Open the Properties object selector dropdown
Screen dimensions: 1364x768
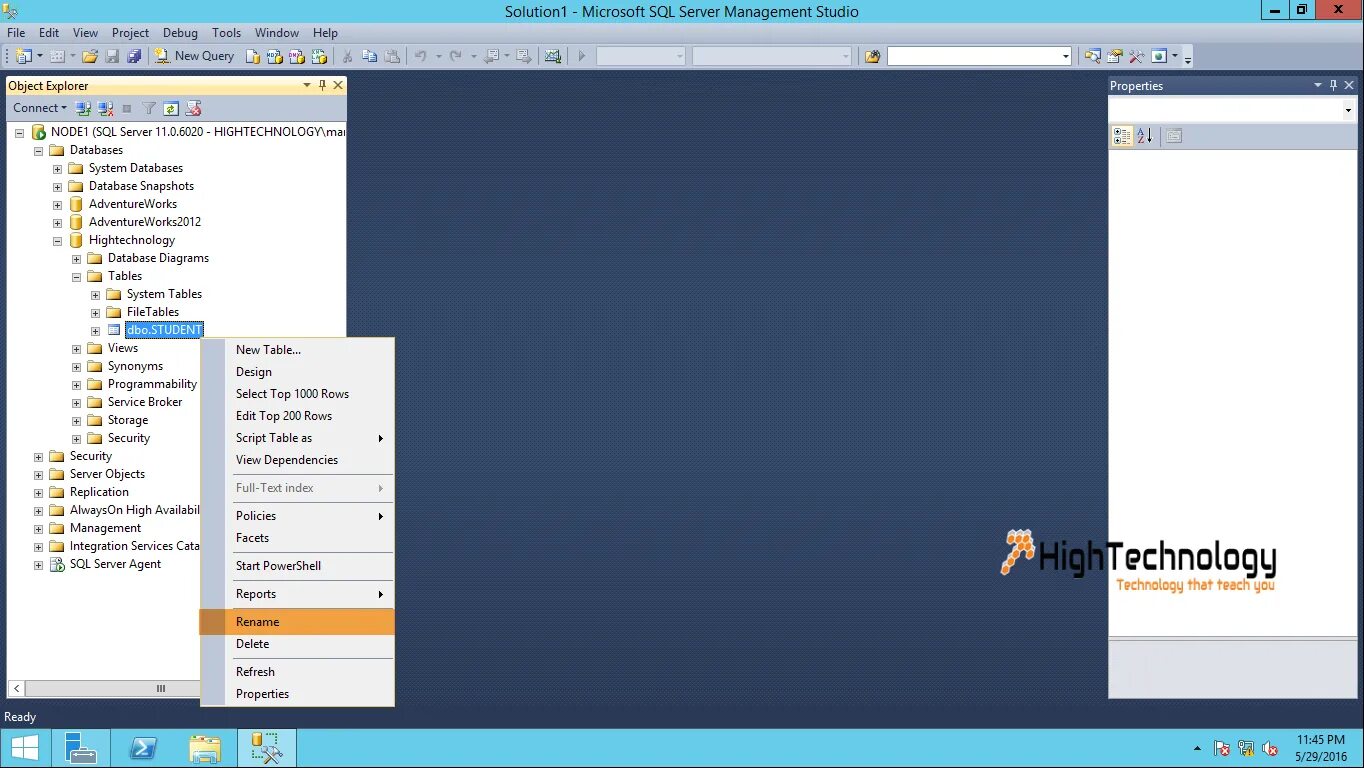tap(1348, 111)
